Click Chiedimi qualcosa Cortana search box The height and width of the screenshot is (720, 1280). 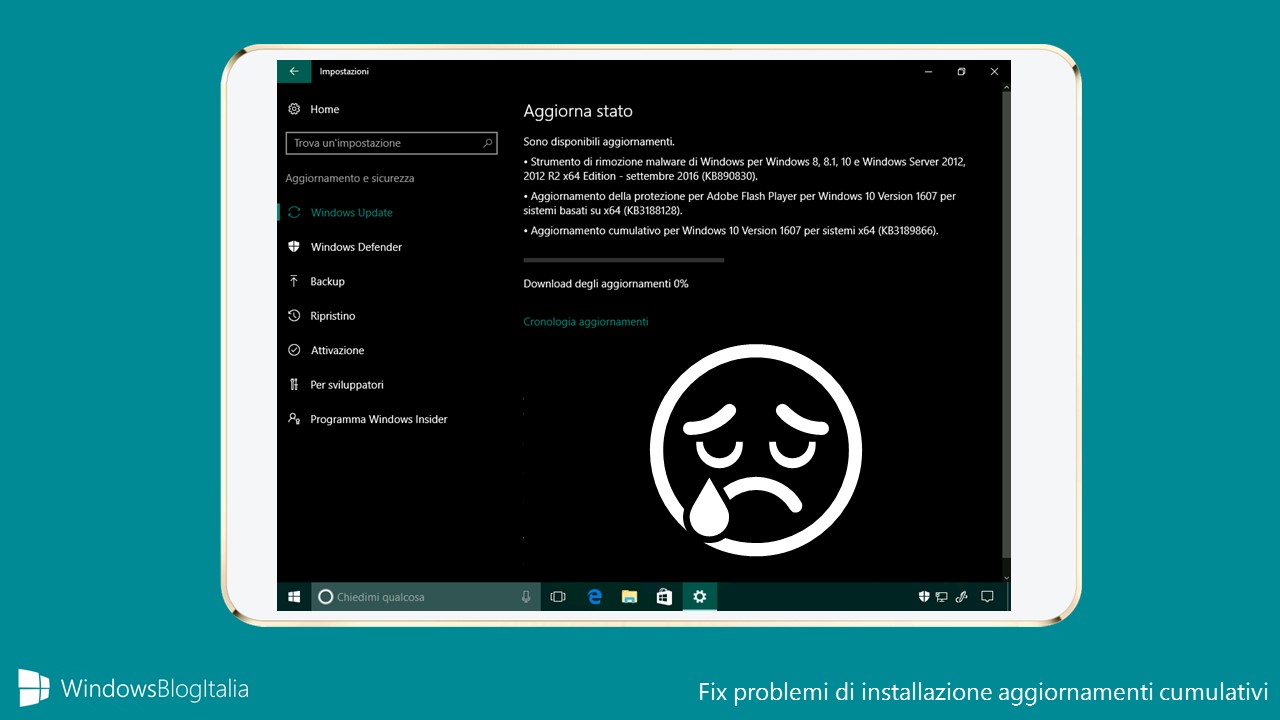[x=426, y=597]
